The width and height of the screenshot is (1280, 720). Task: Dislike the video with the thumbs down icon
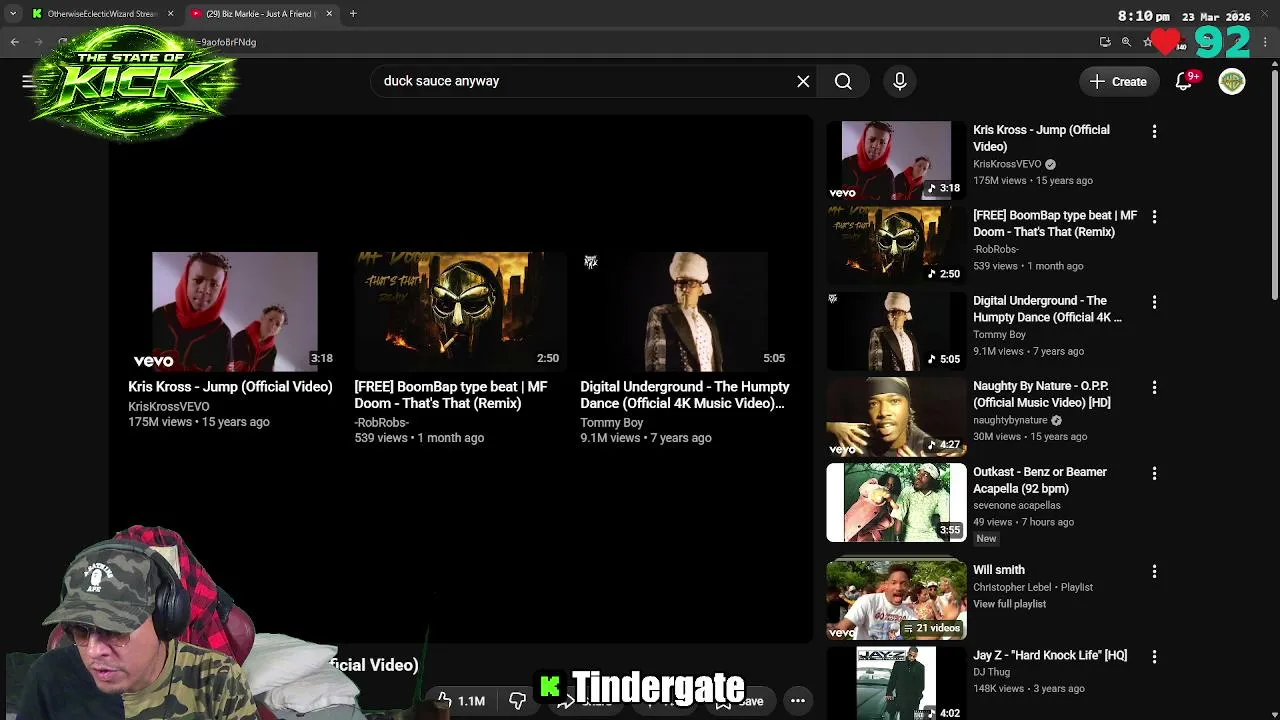click(517, 701)
